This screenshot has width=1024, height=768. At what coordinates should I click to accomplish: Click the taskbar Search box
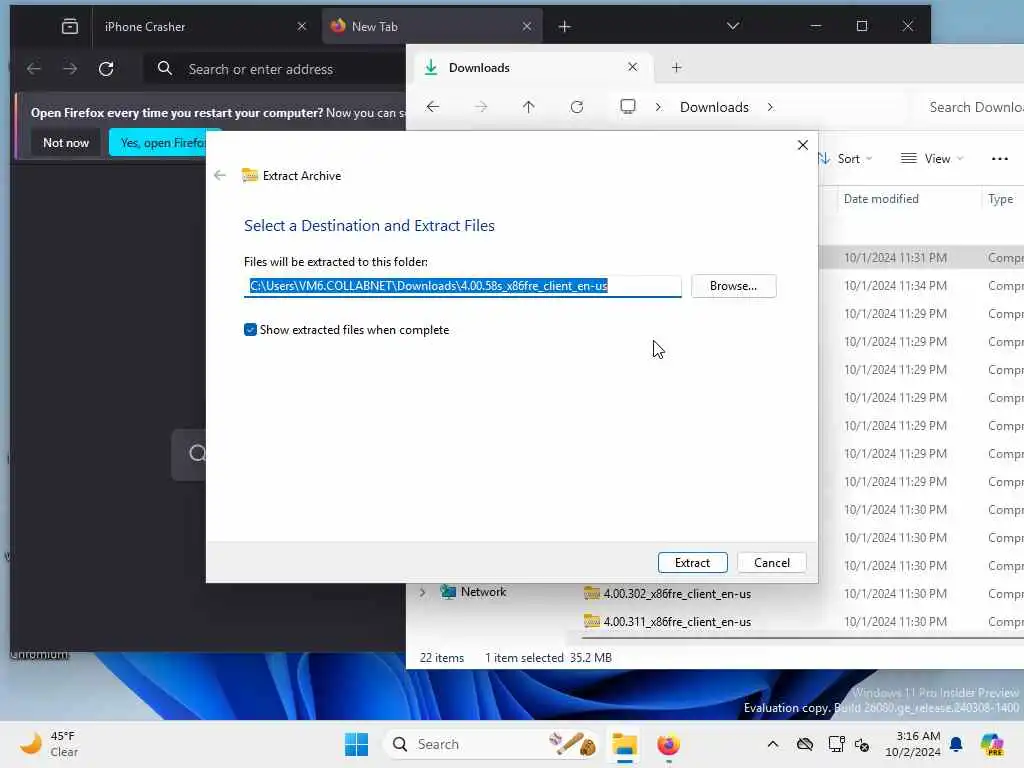(x=492, y=744)
